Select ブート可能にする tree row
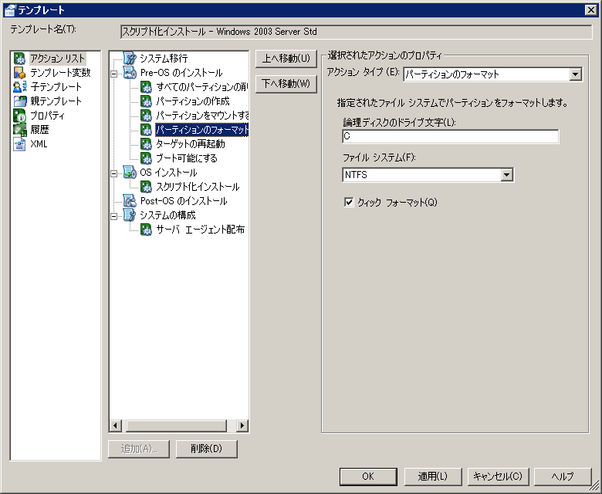602x494 pixels. coord(187,158)
